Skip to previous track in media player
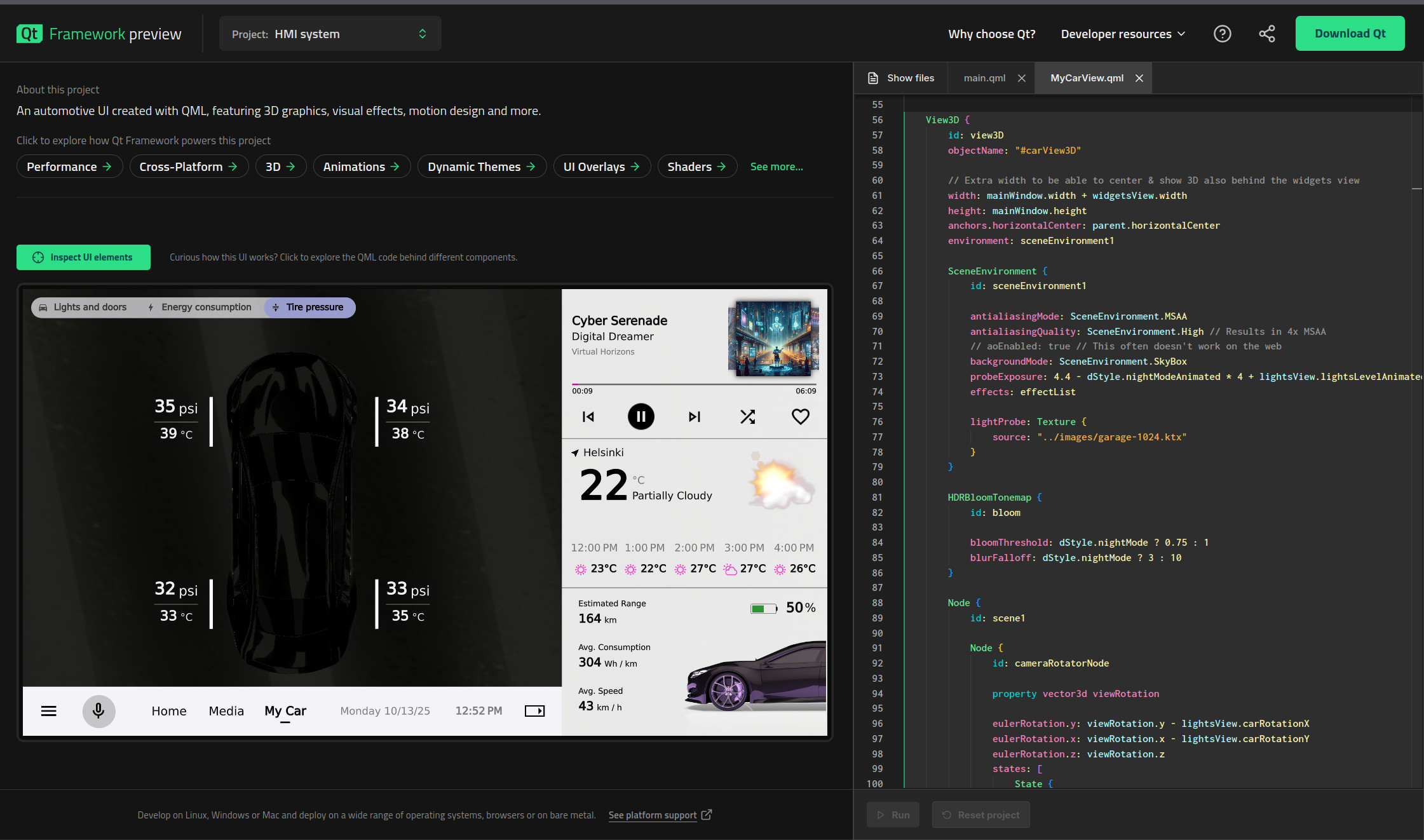Image resolution: width=1424 pixels, height=840 pixels. pyautogui.click(x=588, y=417)
